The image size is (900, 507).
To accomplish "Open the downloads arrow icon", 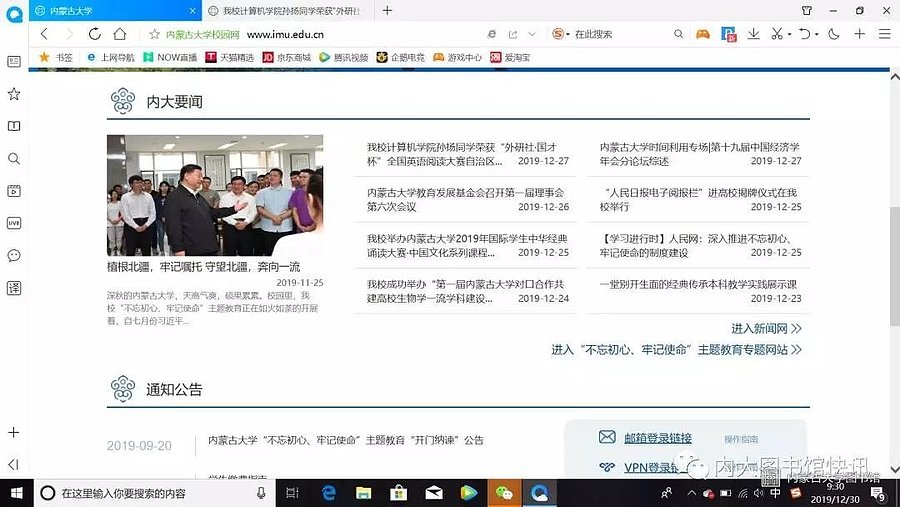I will coord(754,34).
